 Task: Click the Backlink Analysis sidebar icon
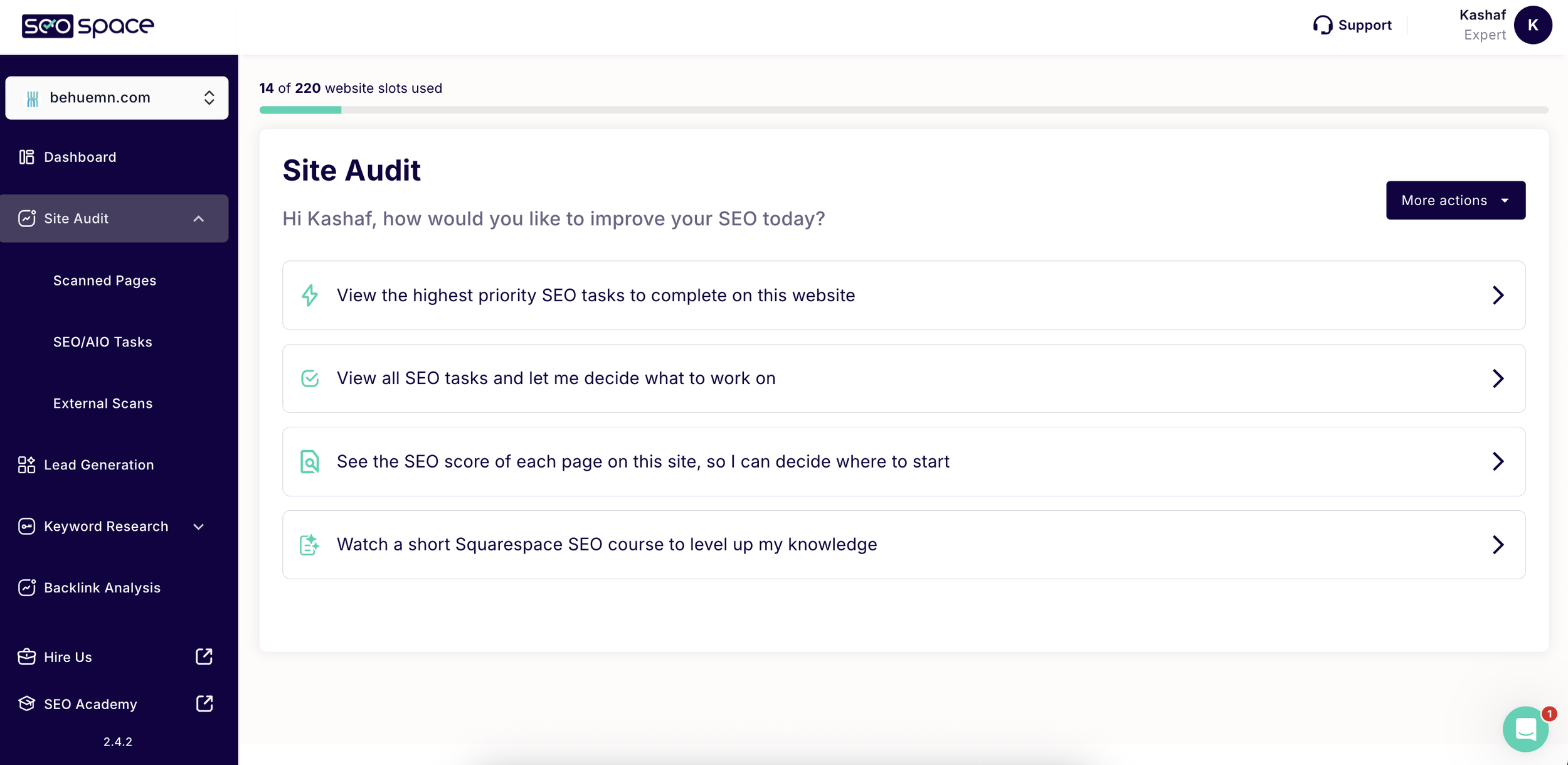click(x=26, y=587)
